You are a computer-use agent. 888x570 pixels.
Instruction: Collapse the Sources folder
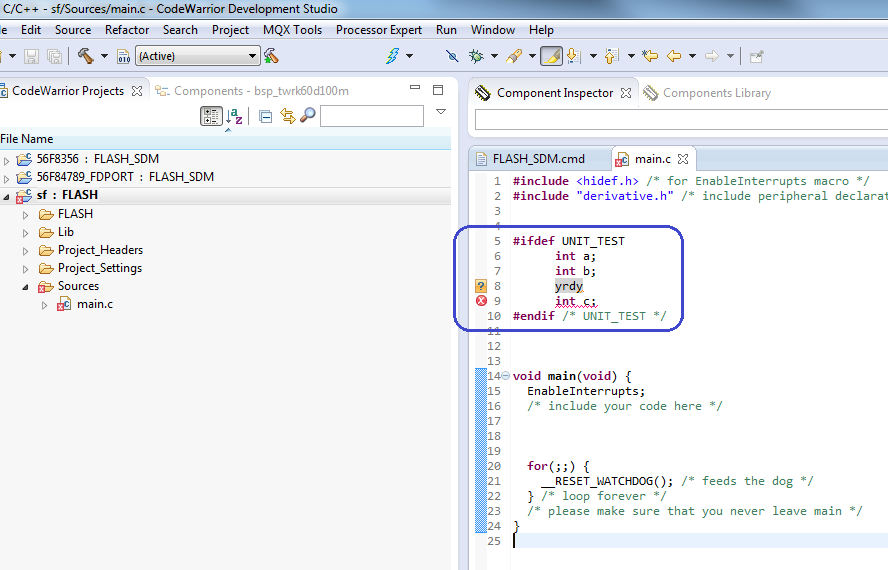[25, 287]
